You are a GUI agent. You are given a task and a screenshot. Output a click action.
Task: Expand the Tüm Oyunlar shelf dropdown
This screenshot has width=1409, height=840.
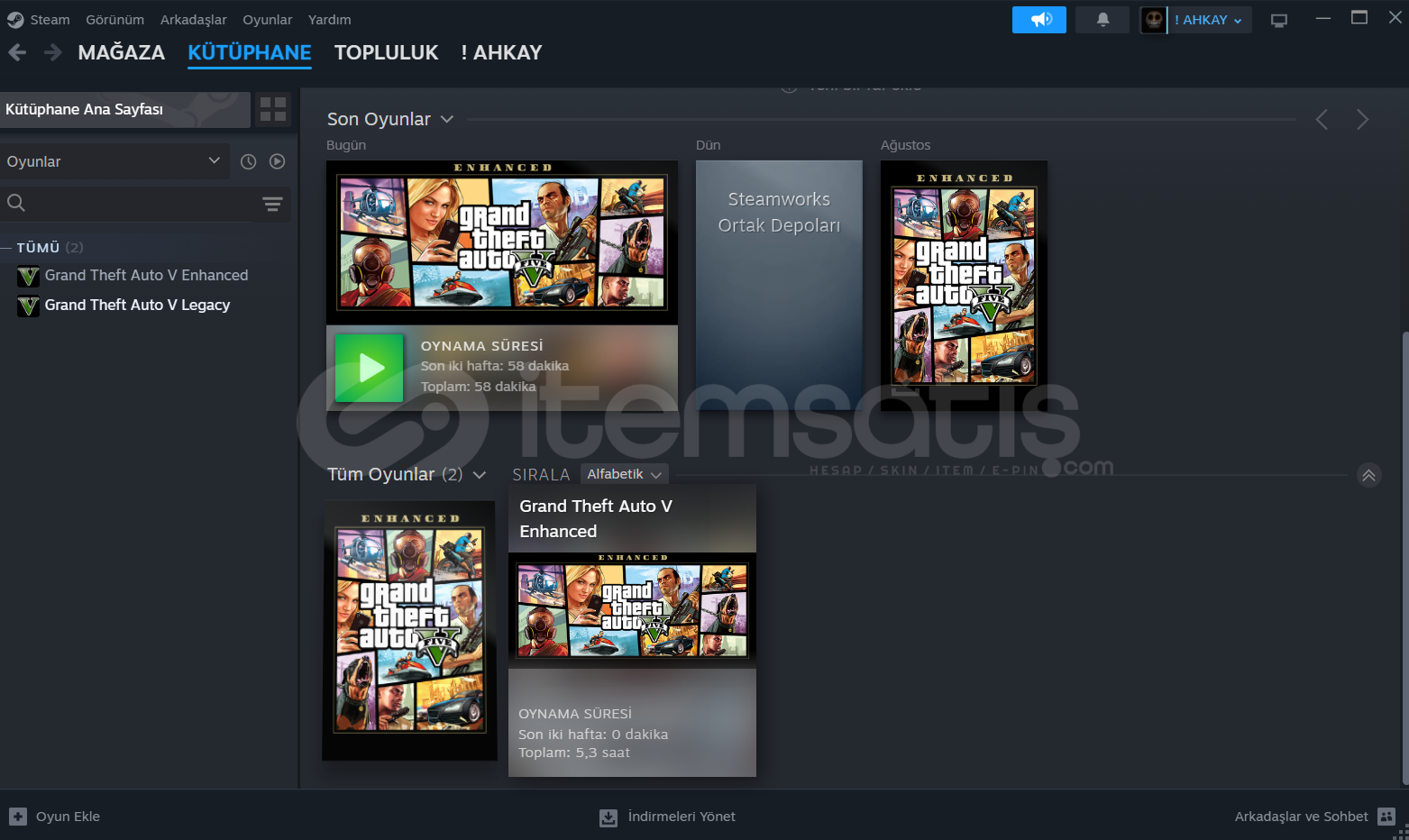pyautogui.click(x=479, y=475)
